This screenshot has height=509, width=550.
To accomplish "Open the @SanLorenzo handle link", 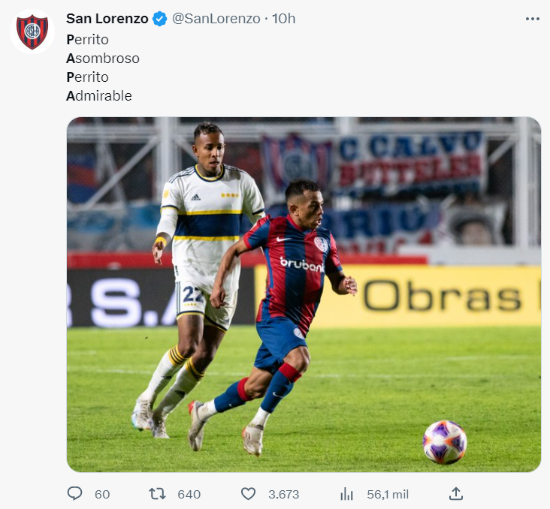I will coord(216,19).
